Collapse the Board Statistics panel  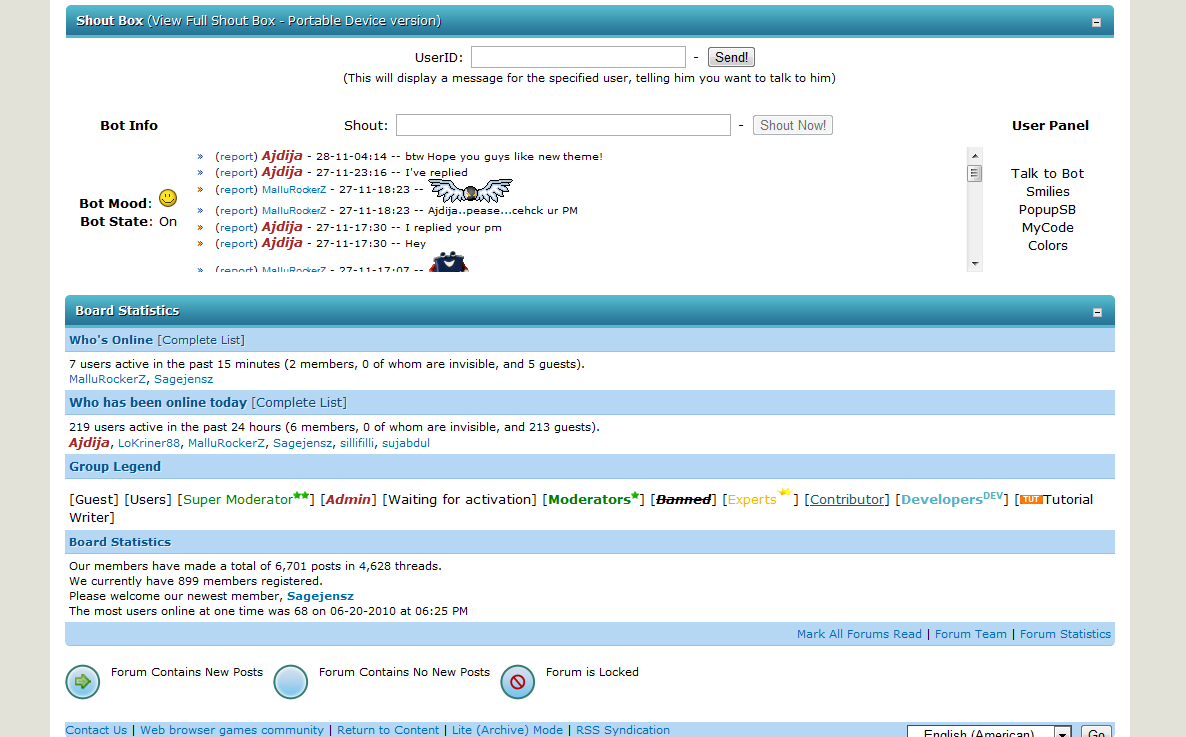pyautogui.click(x=1096, y=312)
